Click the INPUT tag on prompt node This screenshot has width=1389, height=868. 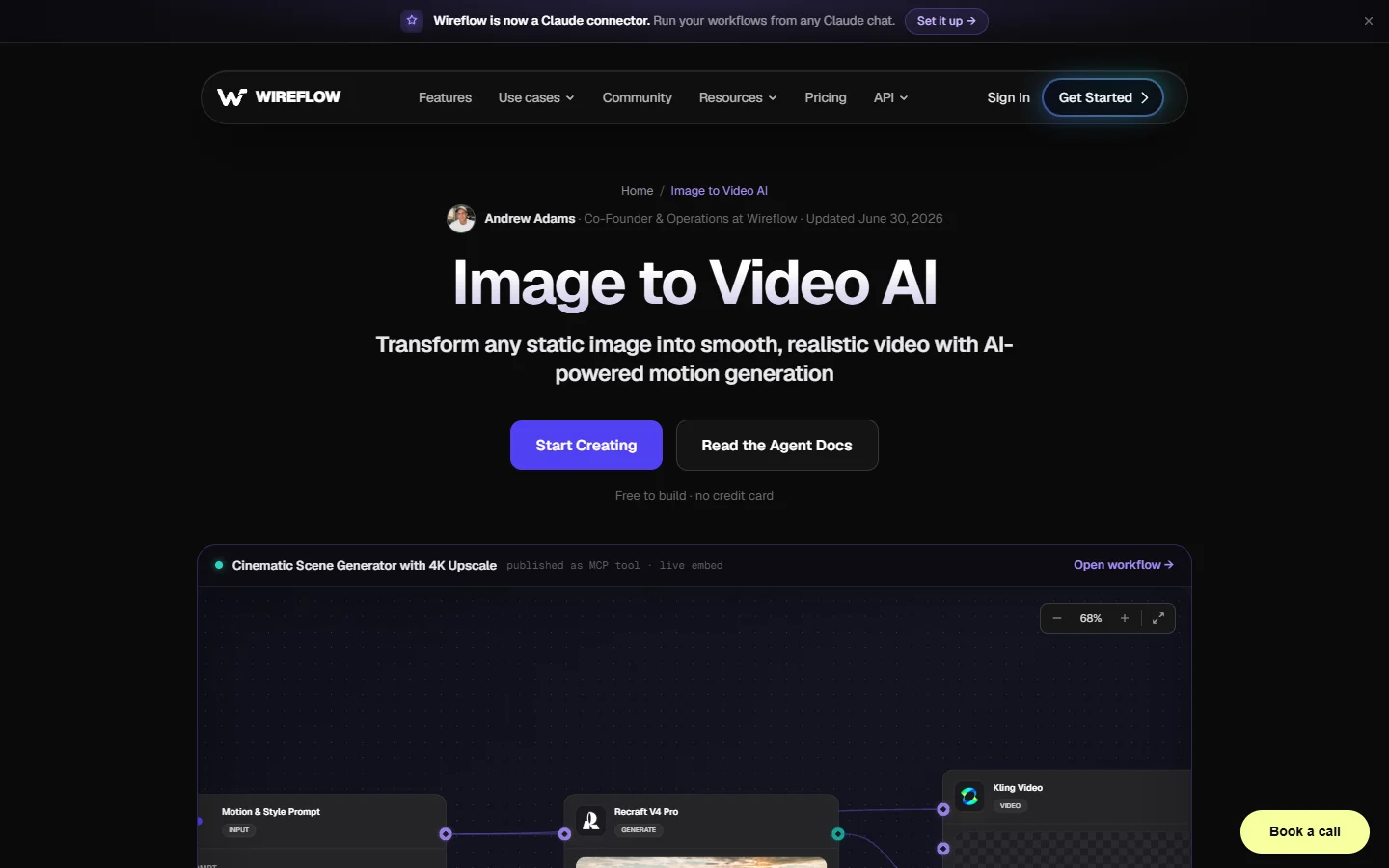[x=239, y=830]
